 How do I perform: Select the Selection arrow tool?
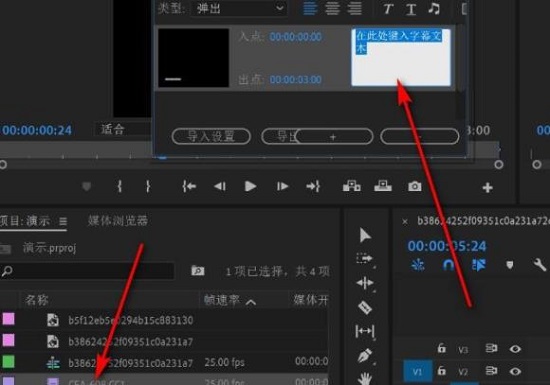[365, 235]
